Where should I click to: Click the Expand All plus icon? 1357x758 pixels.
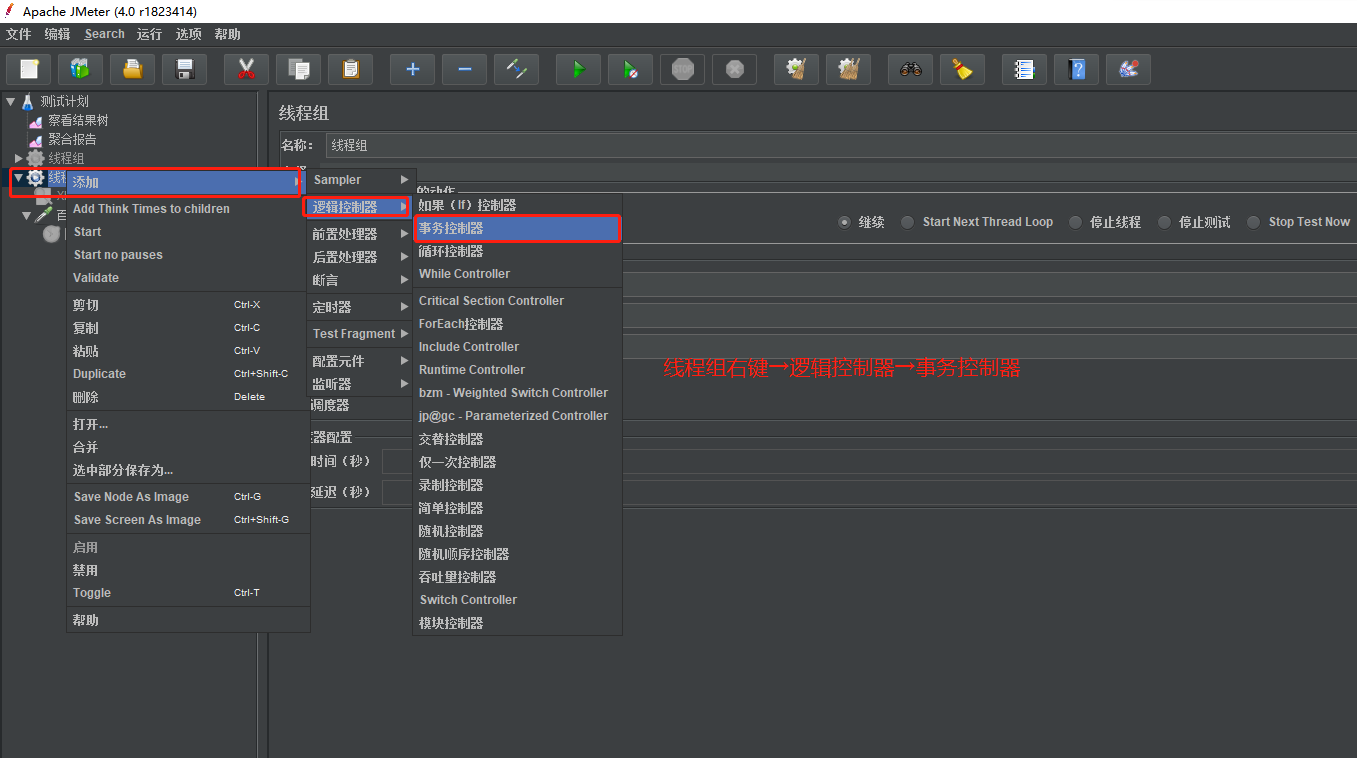[x=412, y=69]
